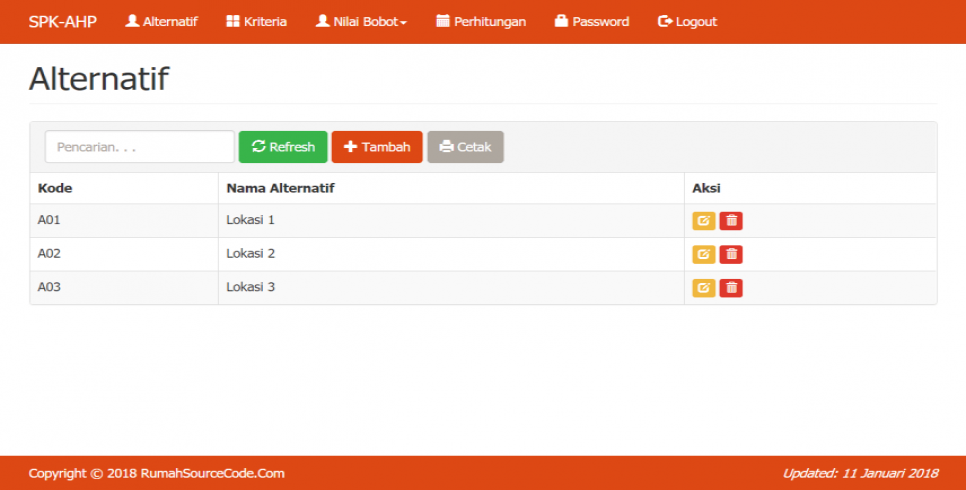Go to the Kriteria page

pyautogui.click(x=256, y=22)
